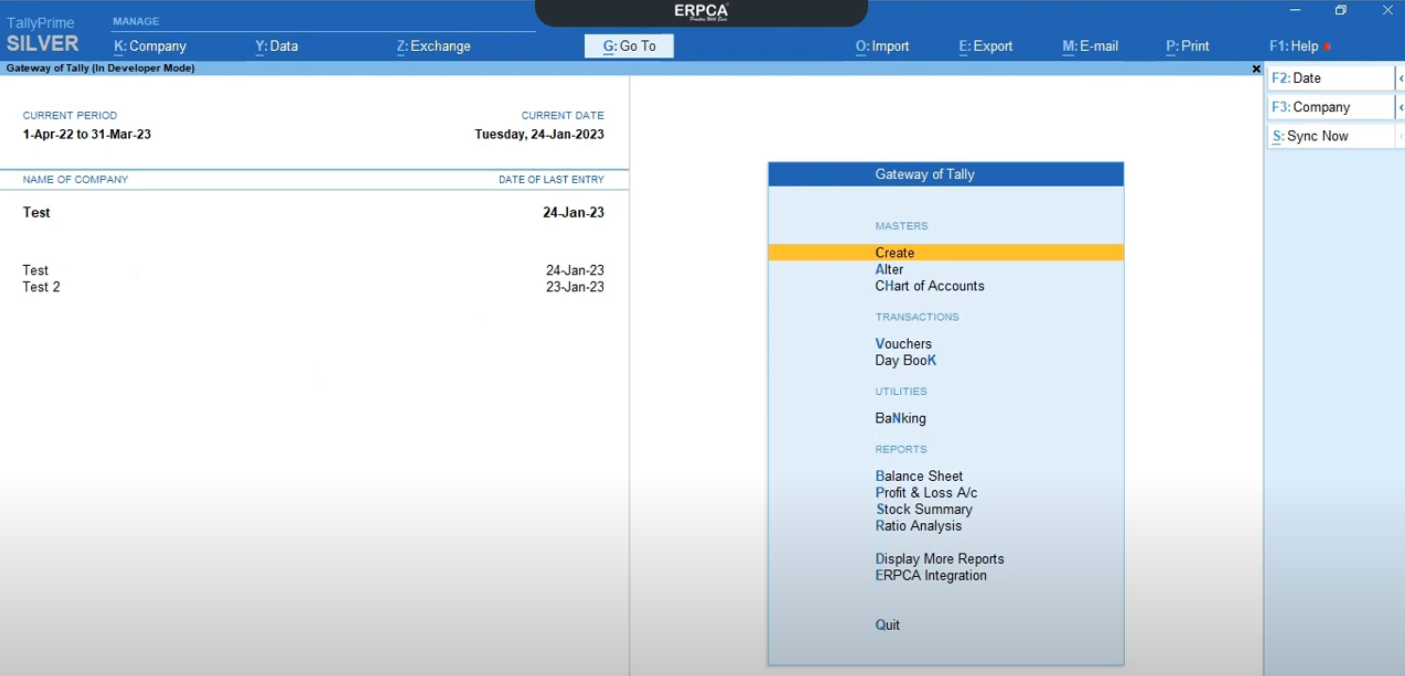Restore down the TallyPrime window
The image size is (1405, 676).
[1341, 10]
